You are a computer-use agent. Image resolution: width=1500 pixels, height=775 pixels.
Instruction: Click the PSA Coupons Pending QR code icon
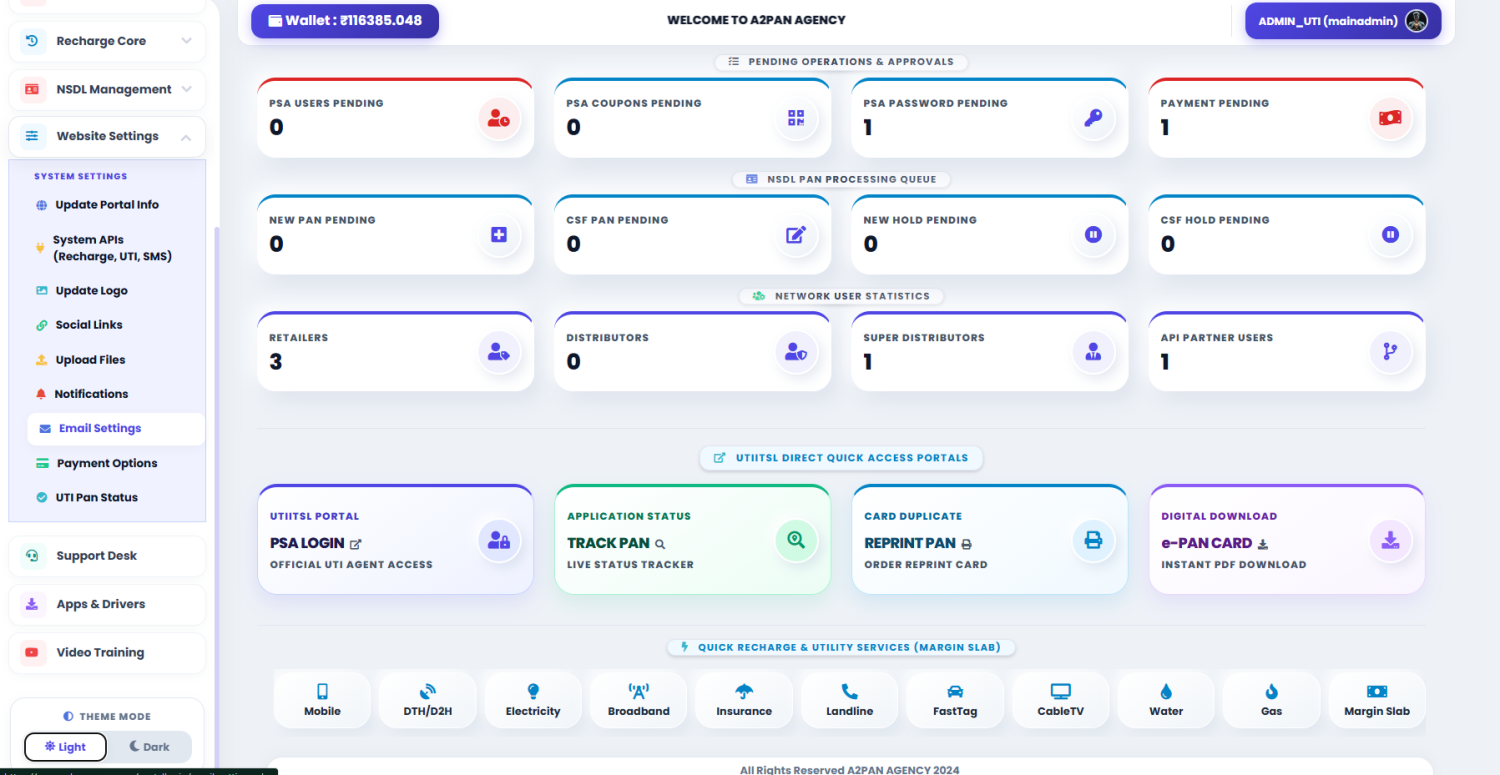(796, 118)
